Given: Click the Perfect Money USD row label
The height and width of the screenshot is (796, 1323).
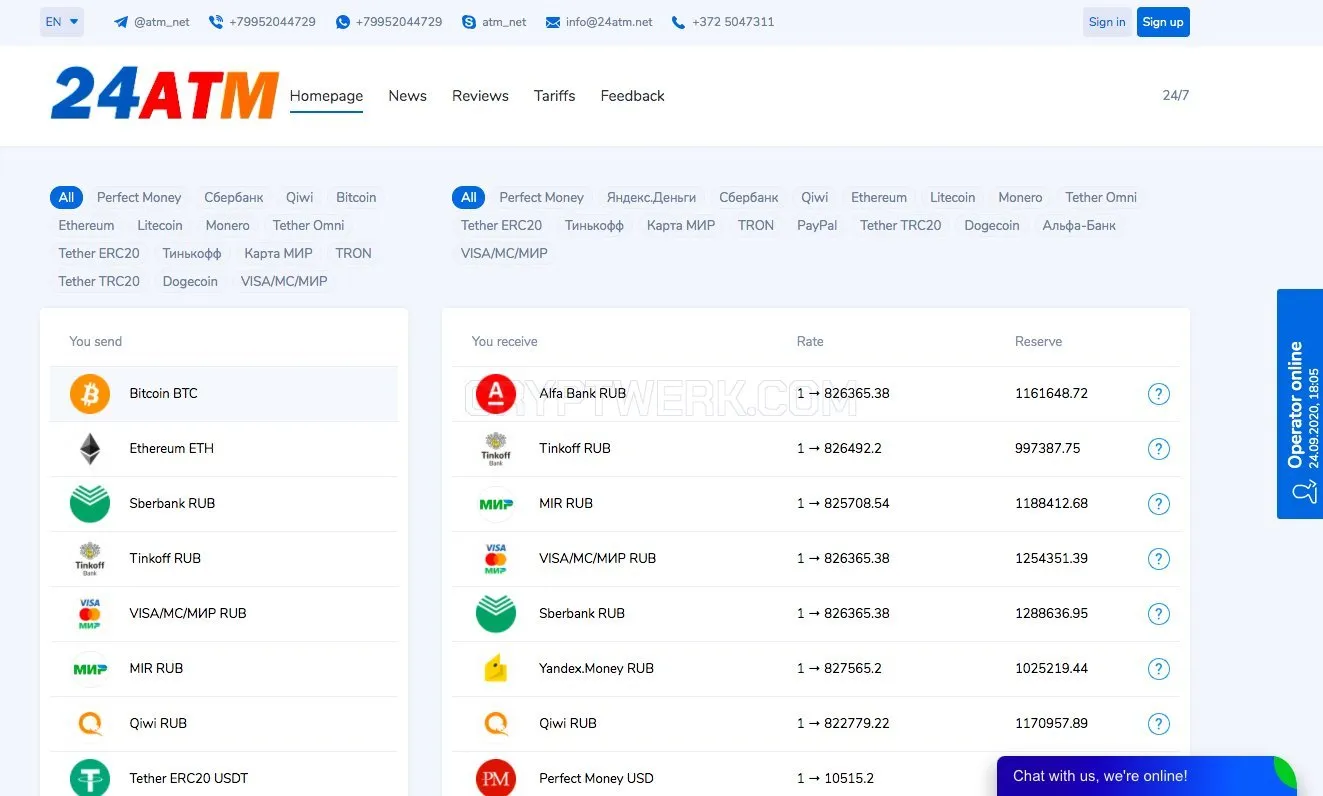Looking at the screenshot, I should click(x=596, y=779).
